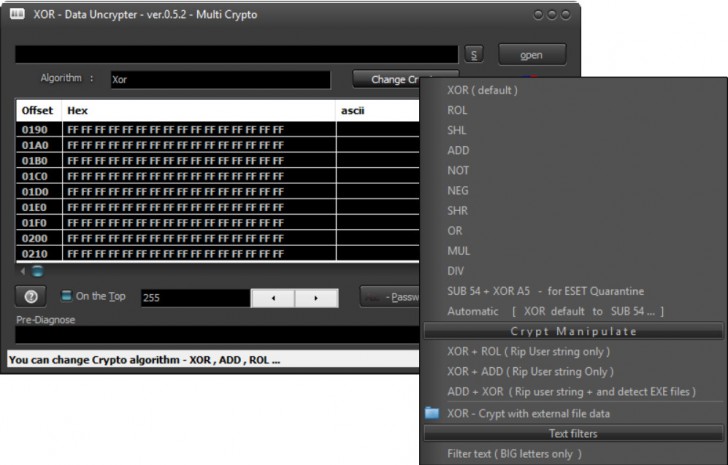Click the Algorithm field showing Xor
The height and width of the screenshot is (465, 728).
pyautogui.click(x=221, y=79)
